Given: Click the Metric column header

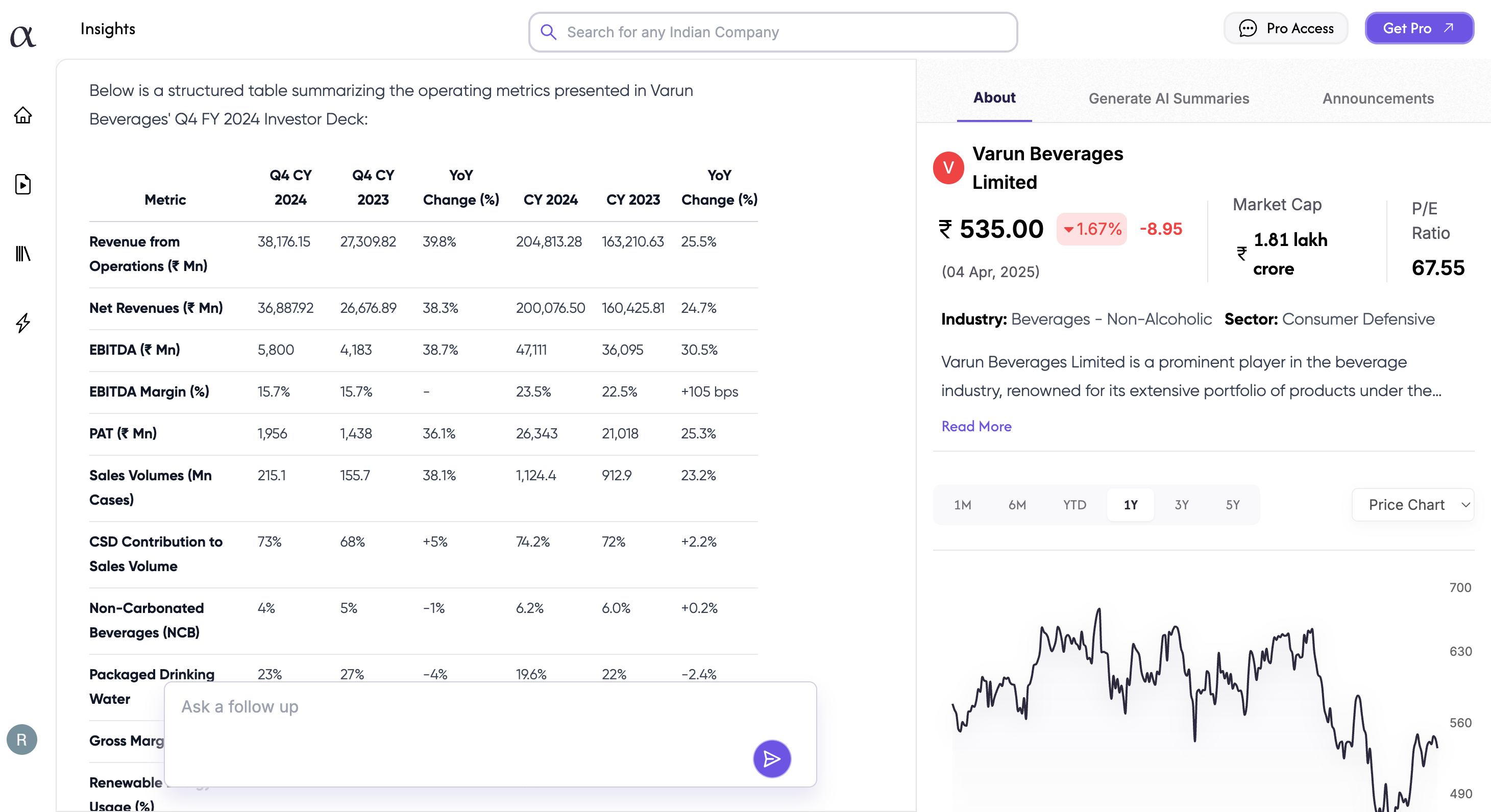Looking at the screenshot, I should click(x=165, y=199).
